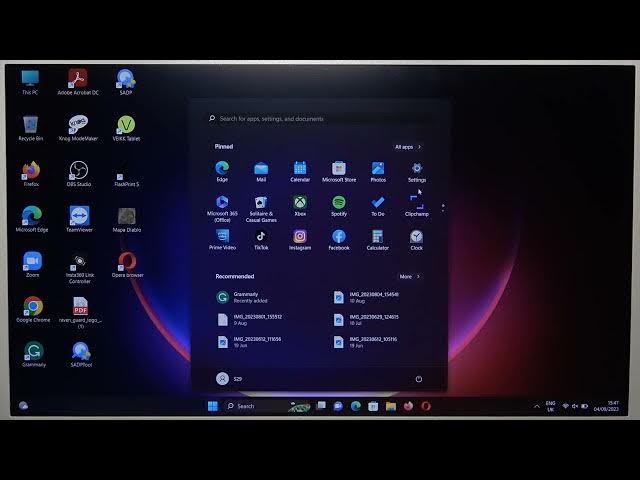Screen dimensions: 640x480
Task: Open Instagram pinned app
Action: (300, 240)
